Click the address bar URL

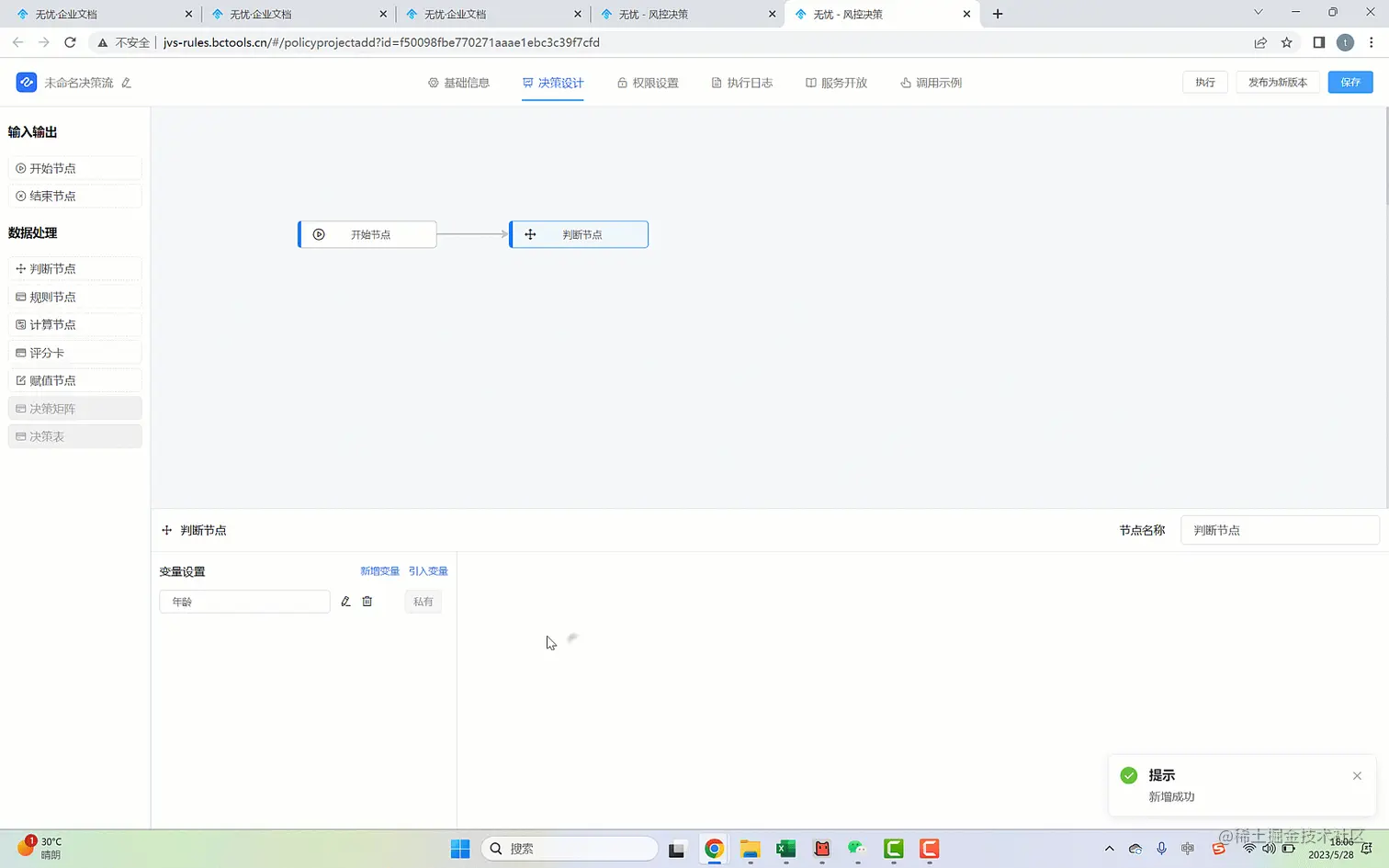[x=381, y=42]
